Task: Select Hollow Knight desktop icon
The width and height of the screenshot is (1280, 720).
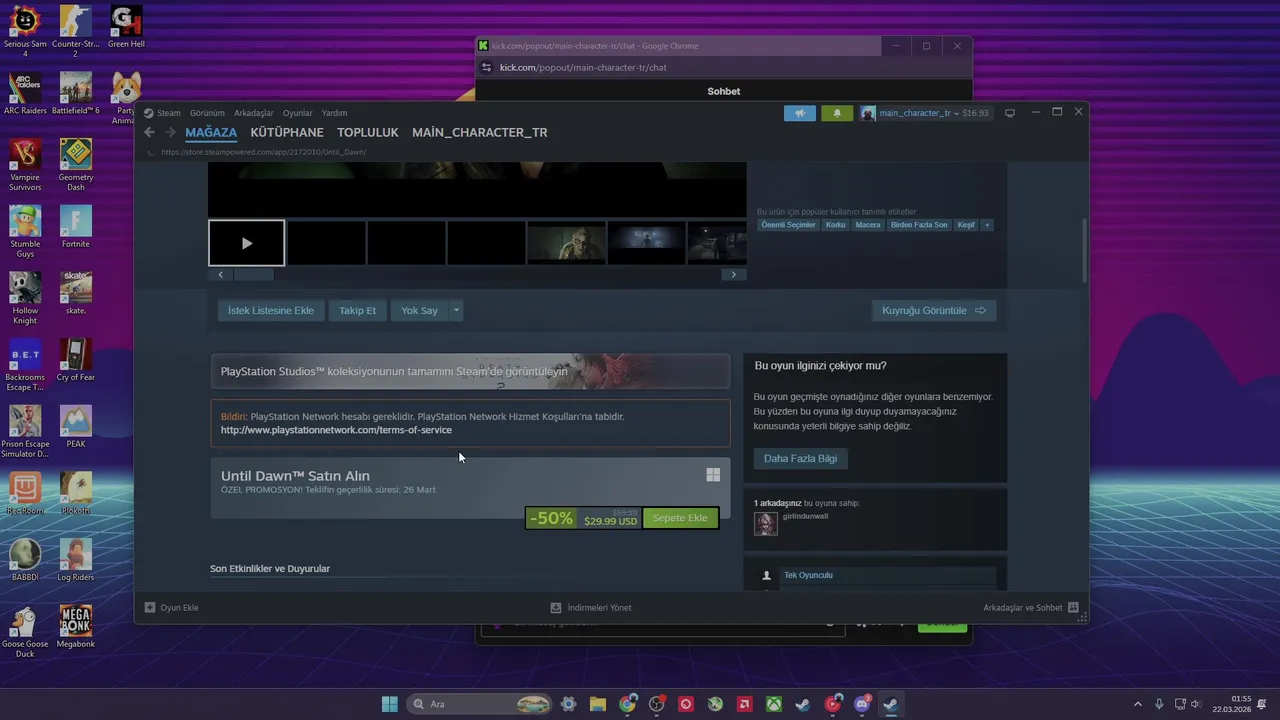Action: [x=25, y=298]
